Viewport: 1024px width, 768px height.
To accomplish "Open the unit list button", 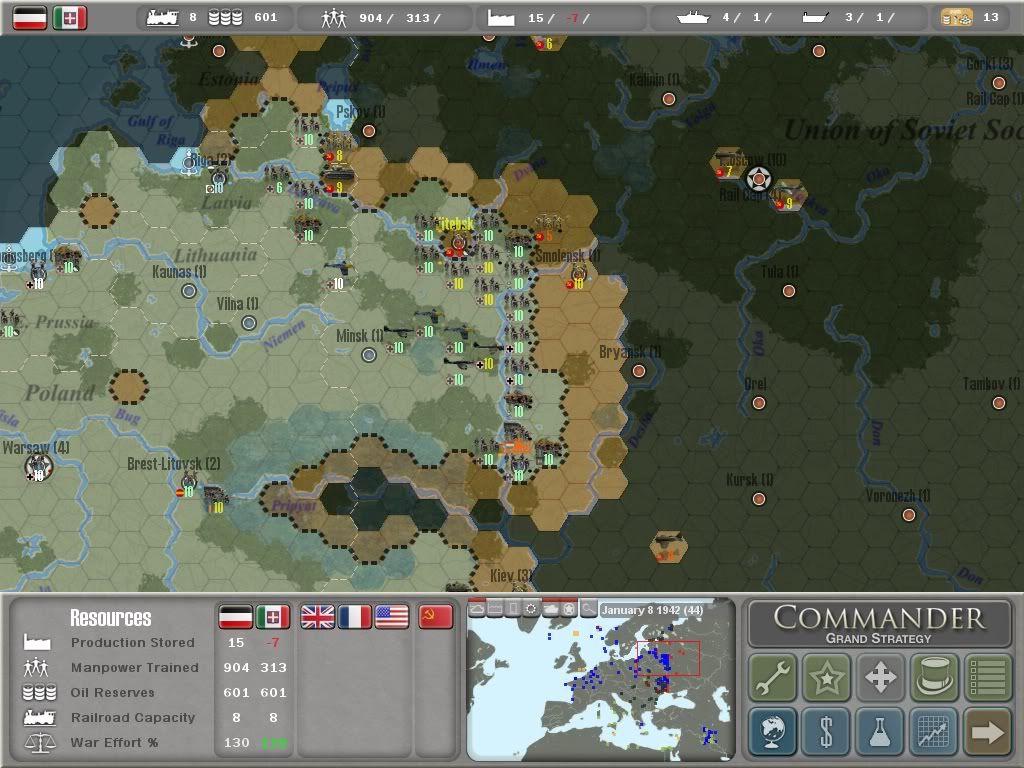I will (x=987, y=677).
